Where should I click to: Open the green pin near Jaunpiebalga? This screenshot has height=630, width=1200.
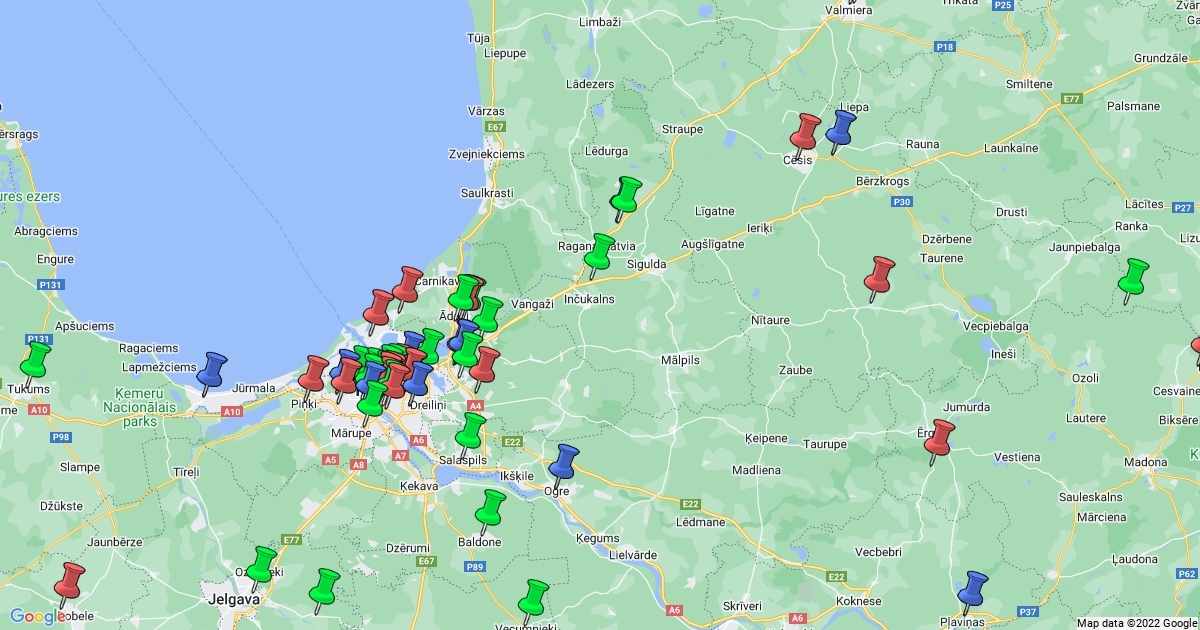click(1134, 278)
